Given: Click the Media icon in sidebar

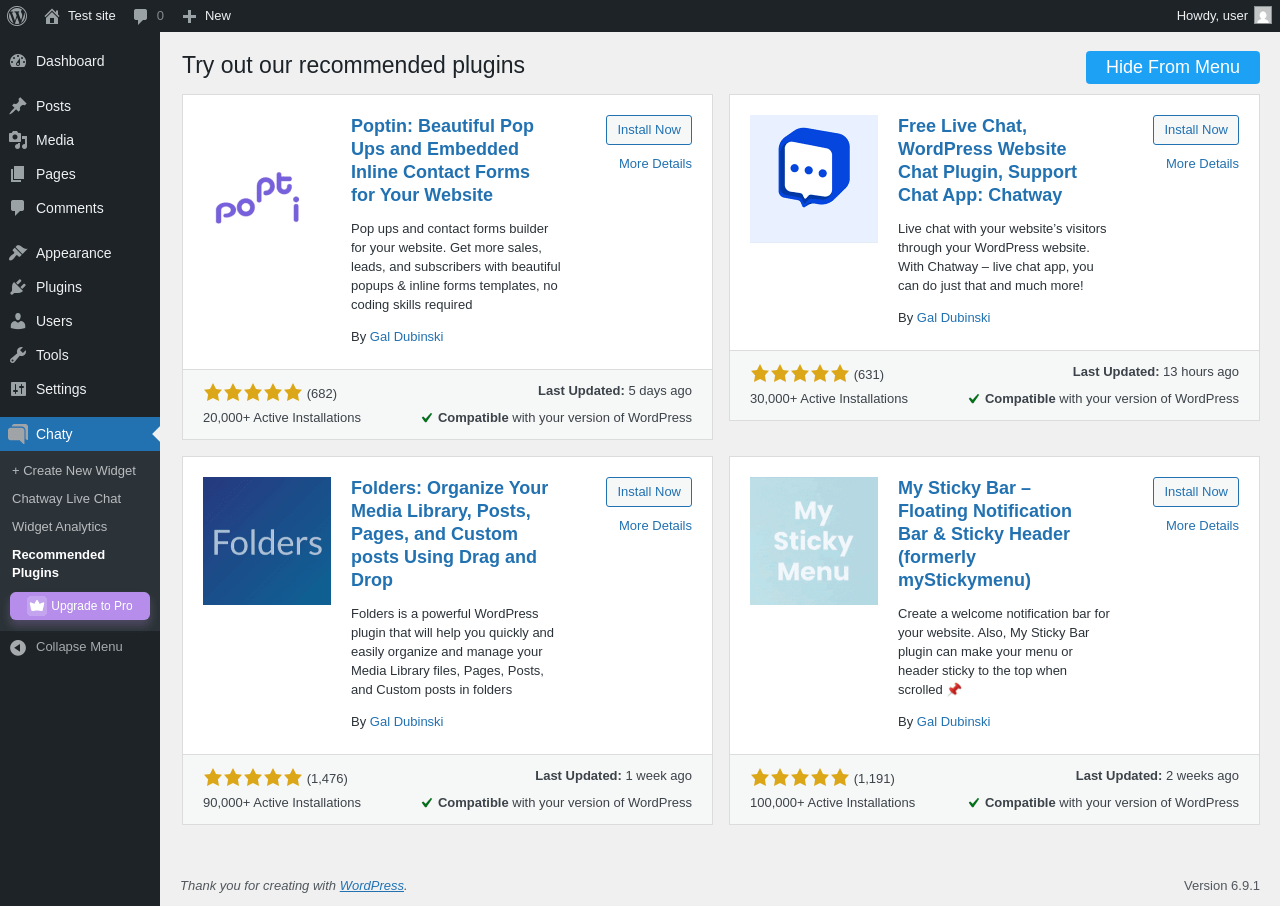Looking at the screenshot, I should coord(18,140).
